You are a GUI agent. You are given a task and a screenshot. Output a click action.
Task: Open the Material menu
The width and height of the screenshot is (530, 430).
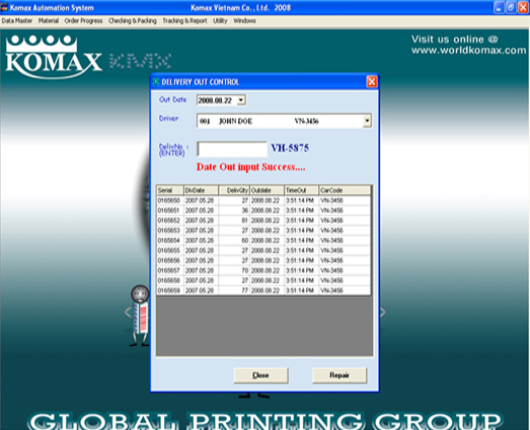pos(48,21)
